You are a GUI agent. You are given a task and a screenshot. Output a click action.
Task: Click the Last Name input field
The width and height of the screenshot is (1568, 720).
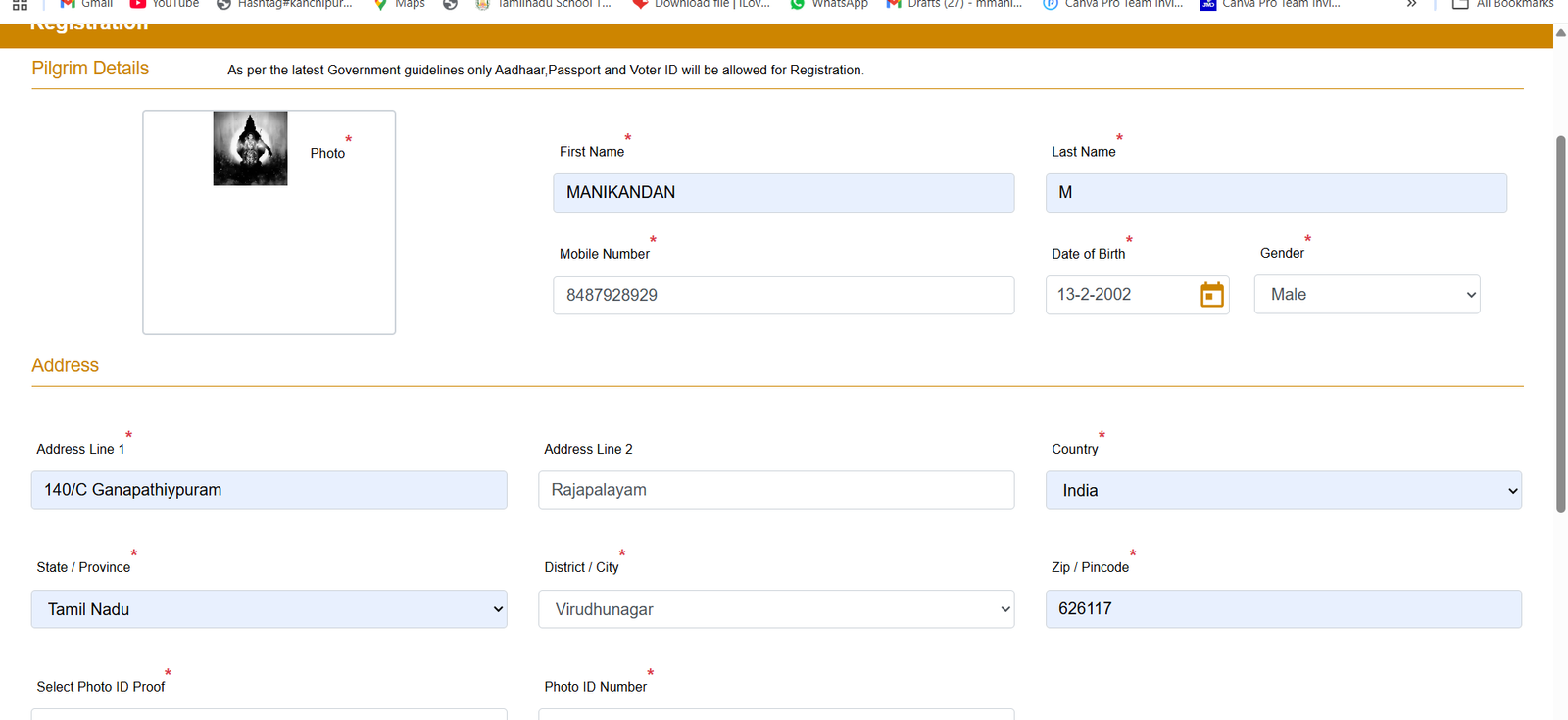[x=1275, y=193]
